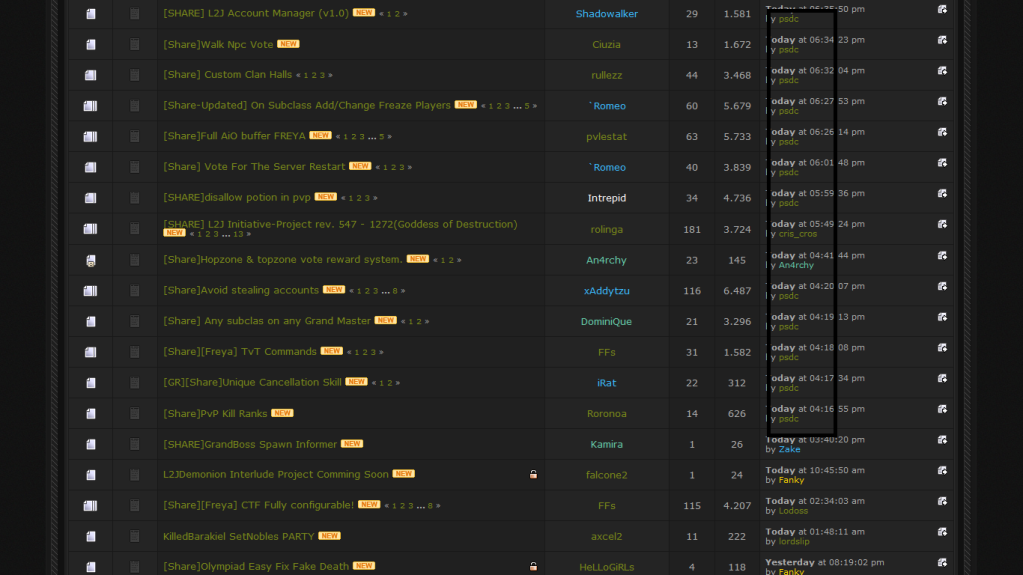Open the [Freya] CTF Fully configurable topic

click(258, 505)
